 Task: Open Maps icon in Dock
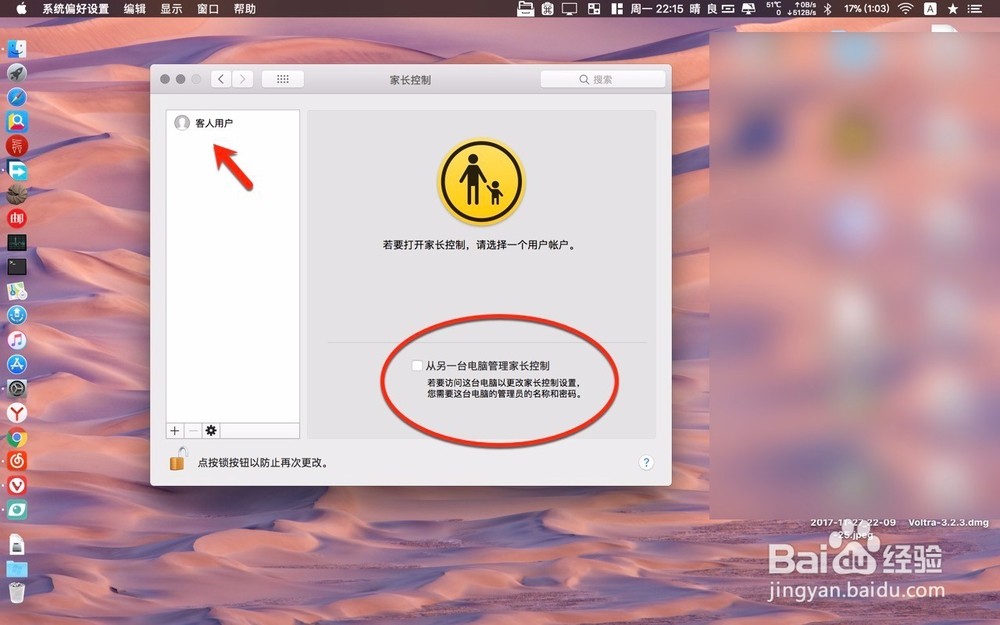point(17,291)
